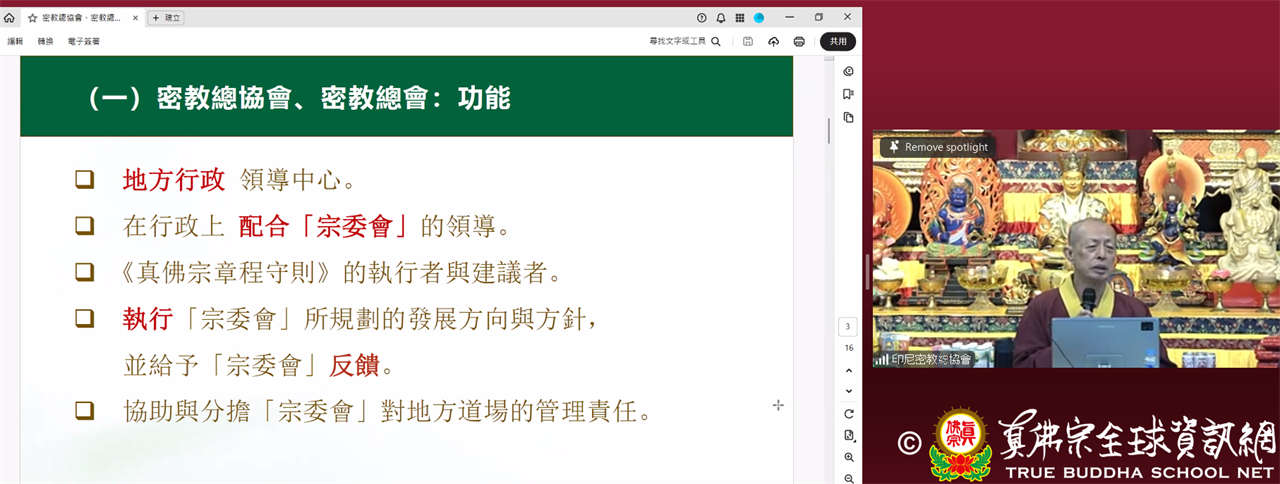The height and width of the screenshot is (484, 1280).
Task: Toggle the bookmarks panel in right sidebar
Action: click(x=848, y=94)
